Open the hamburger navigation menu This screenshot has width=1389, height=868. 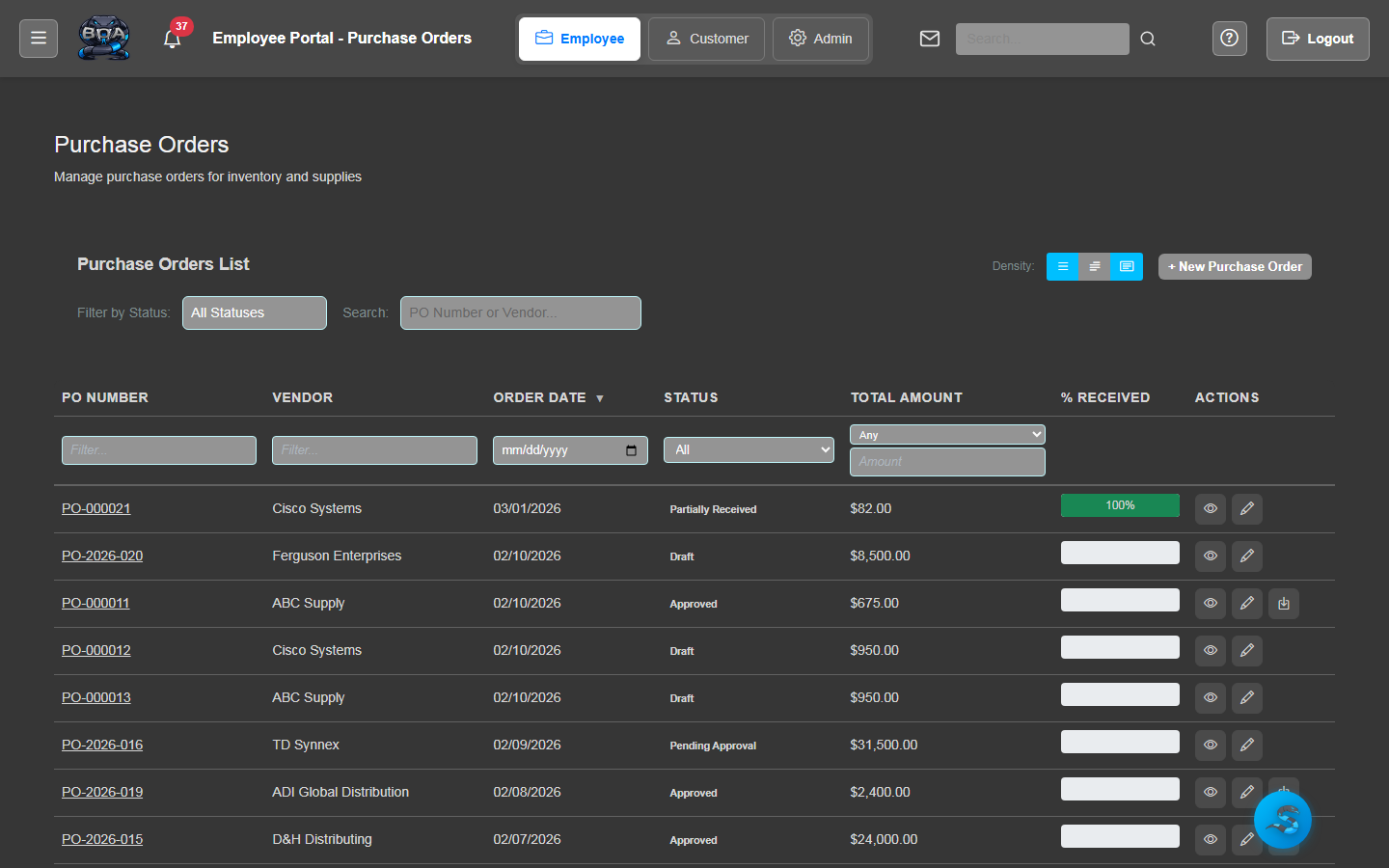[39, 39]
